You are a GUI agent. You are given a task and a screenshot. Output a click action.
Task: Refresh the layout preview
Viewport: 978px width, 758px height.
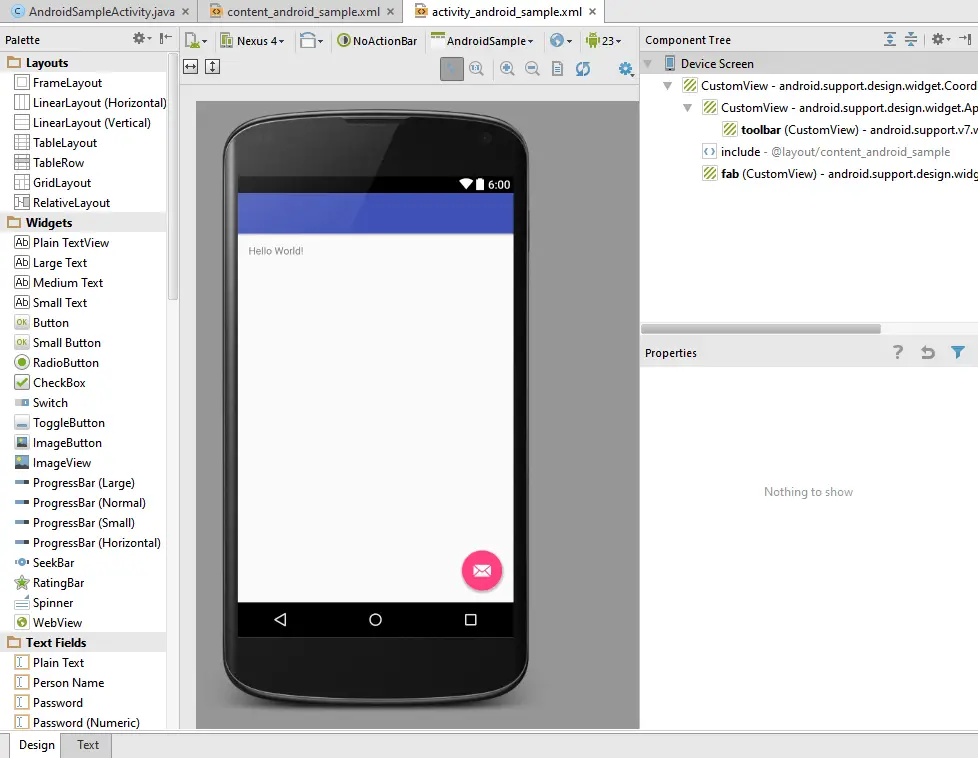pos(583,68)
